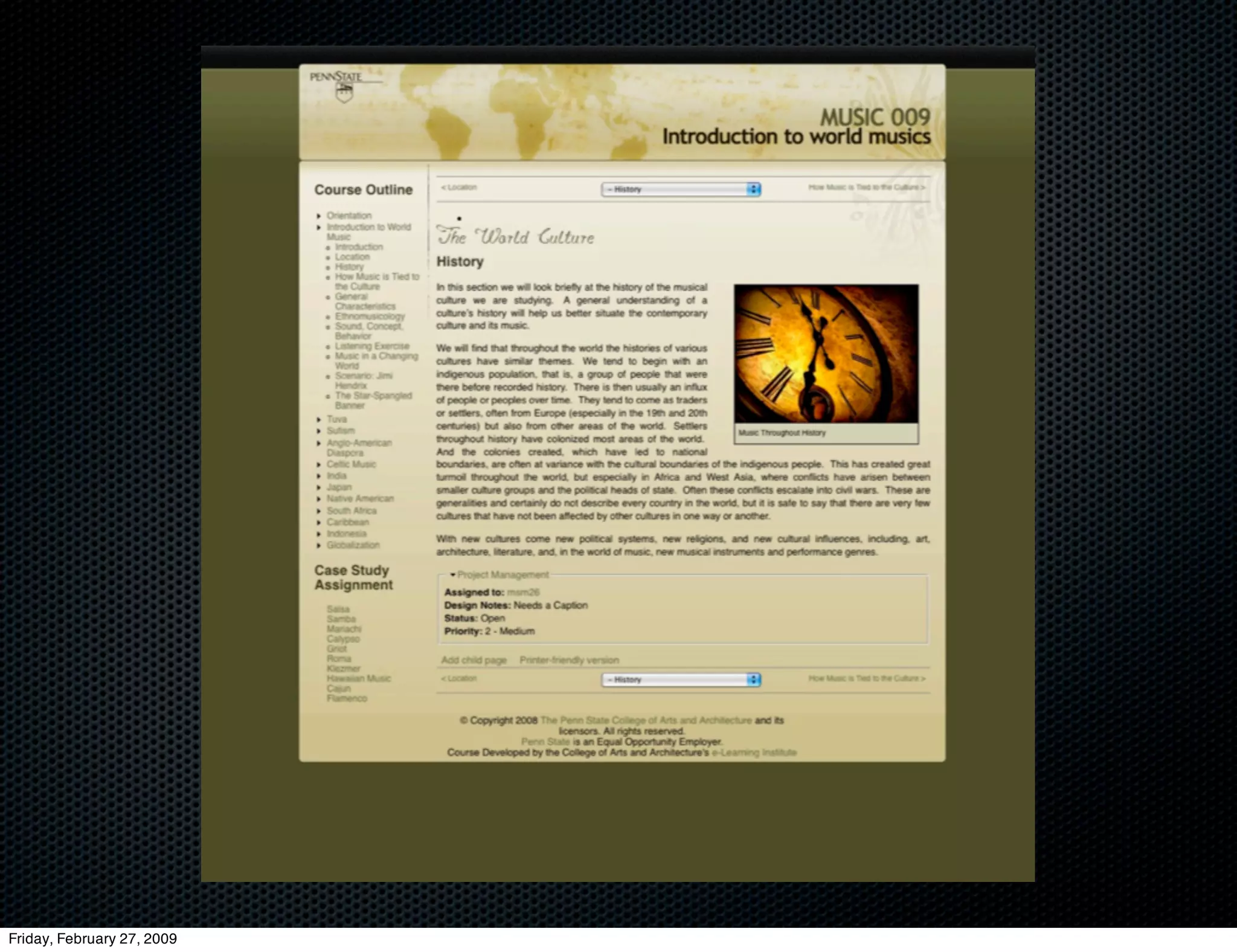Click the Penn State footer link
Viewport: 1237px width, 952px height.
[x=545, y=742]
